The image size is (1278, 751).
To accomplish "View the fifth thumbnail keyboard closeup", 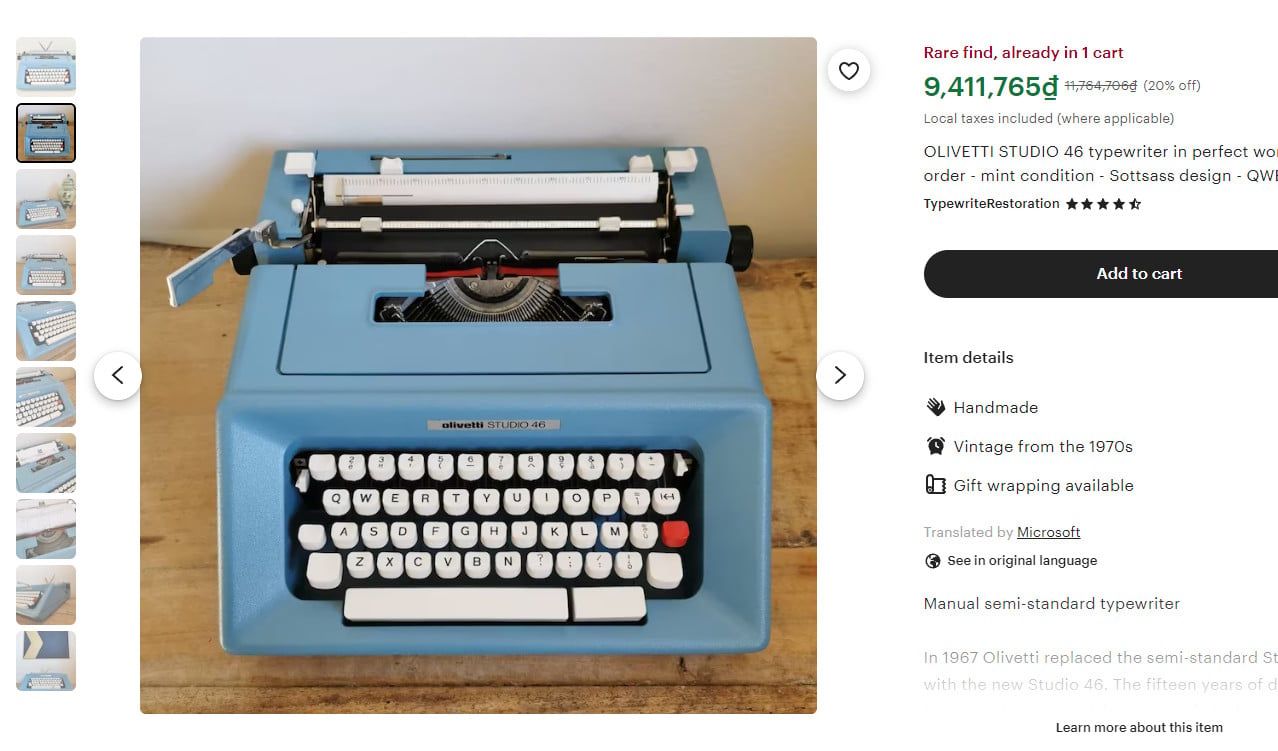I will click(x=46, y=331).
